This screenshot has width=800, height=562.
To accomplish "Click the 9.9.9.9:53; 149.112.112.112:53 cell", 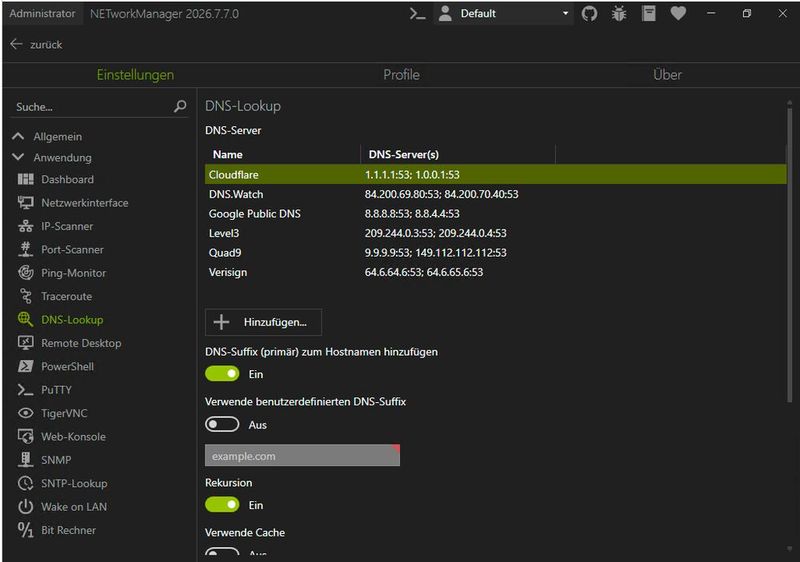I will [435, 252].
